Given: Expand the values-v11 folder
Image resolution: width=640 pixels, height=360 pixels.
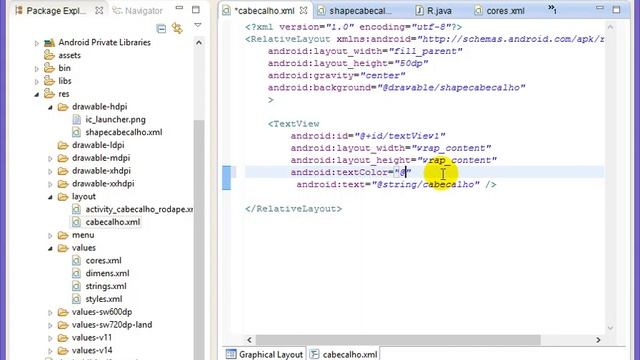Looking at the screenshot, I should pyautogui.click(x=50, y=338).
